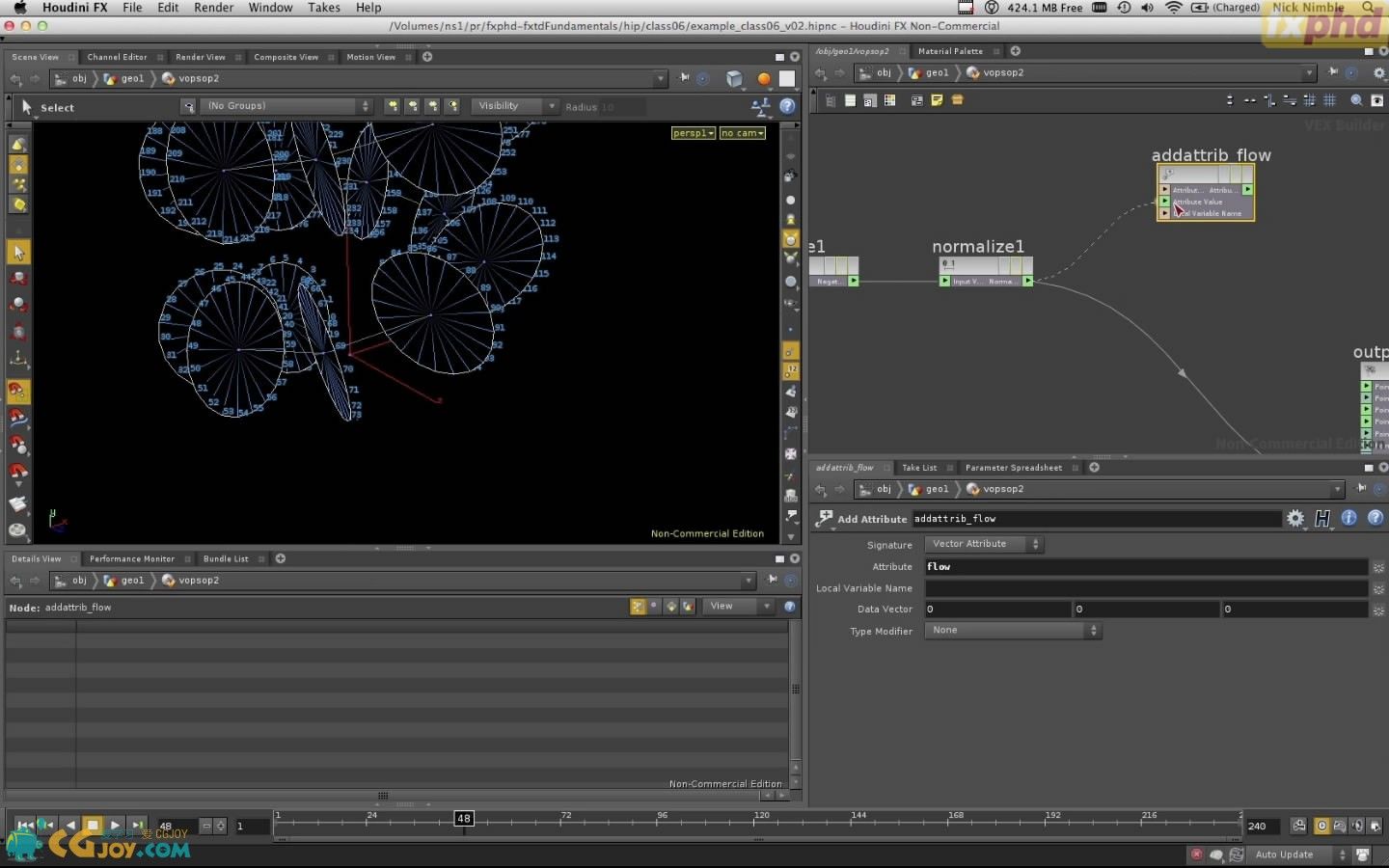Open the Signature Vector Attribute dropdown
Screen dimensions: 1389x868
click(984, 544)
